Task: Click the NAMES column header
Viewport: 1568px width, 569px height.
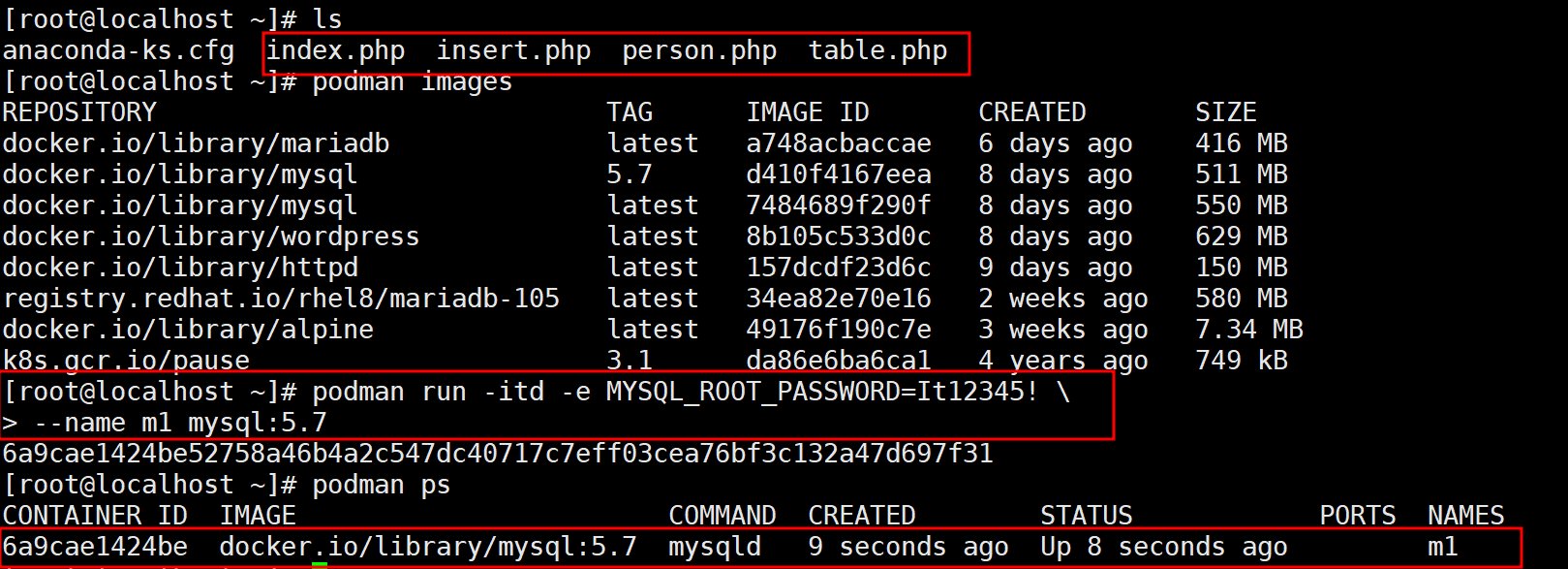Action: coord(1466,516)
